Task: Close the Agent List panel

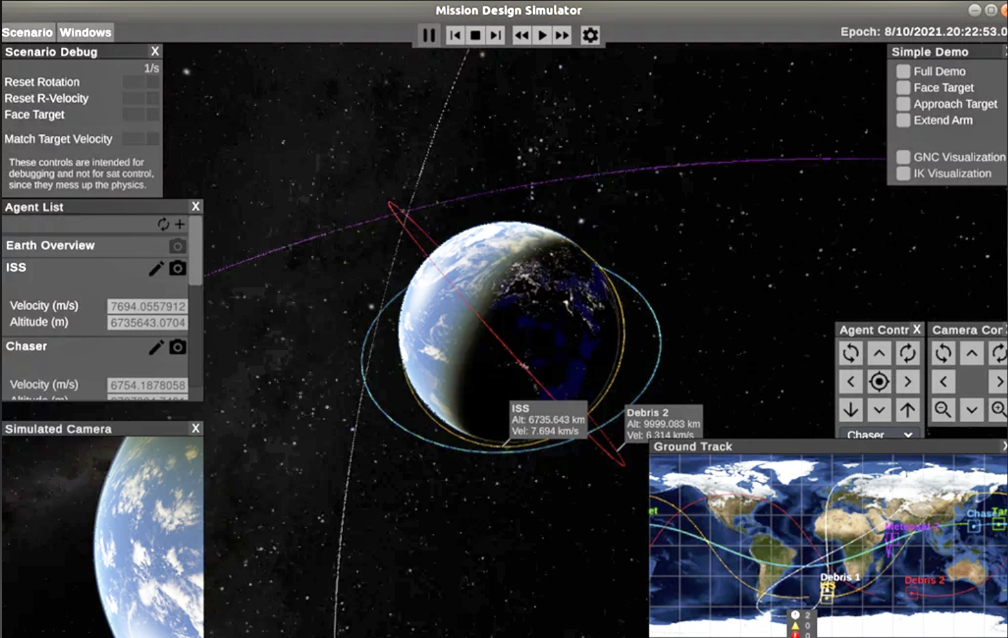Action: 195,206
